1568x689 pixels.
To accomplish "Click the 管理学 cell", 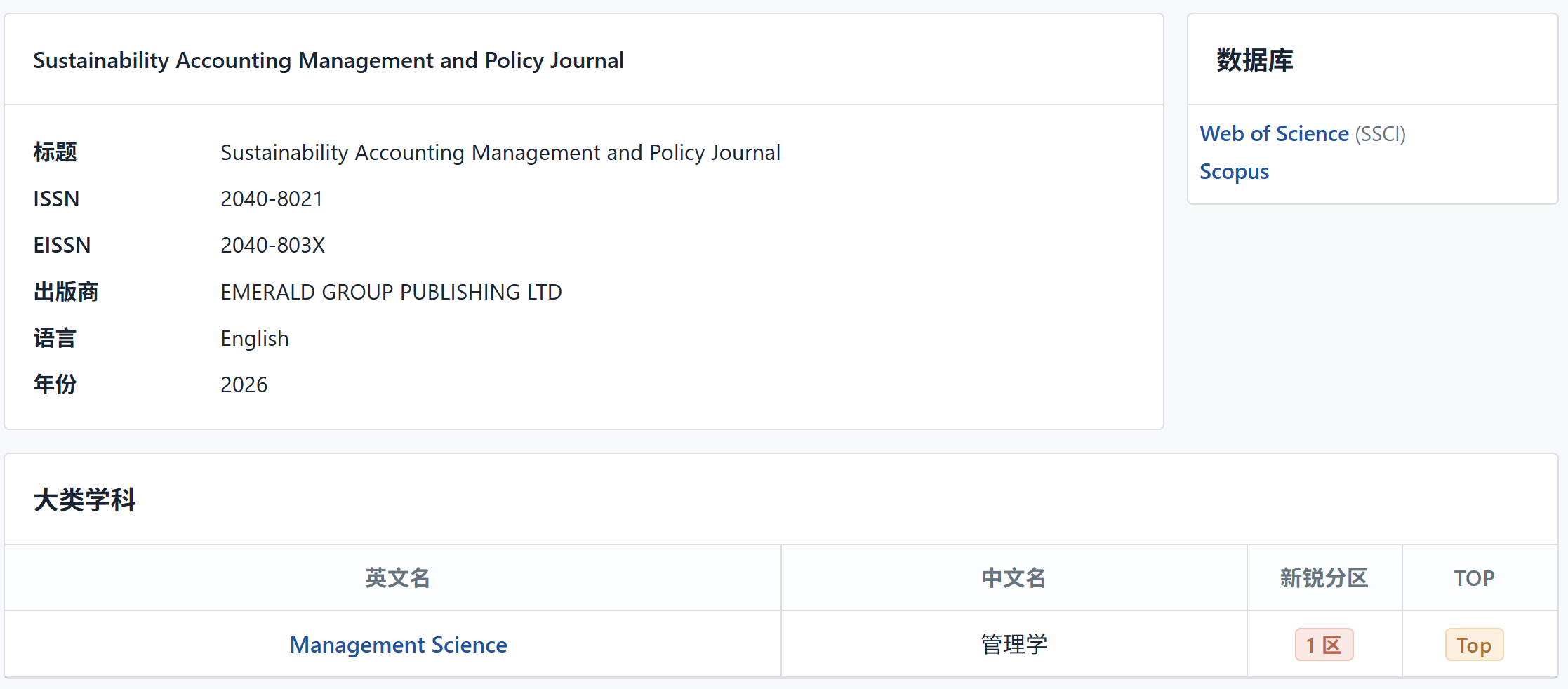I will click(1014, 645).
